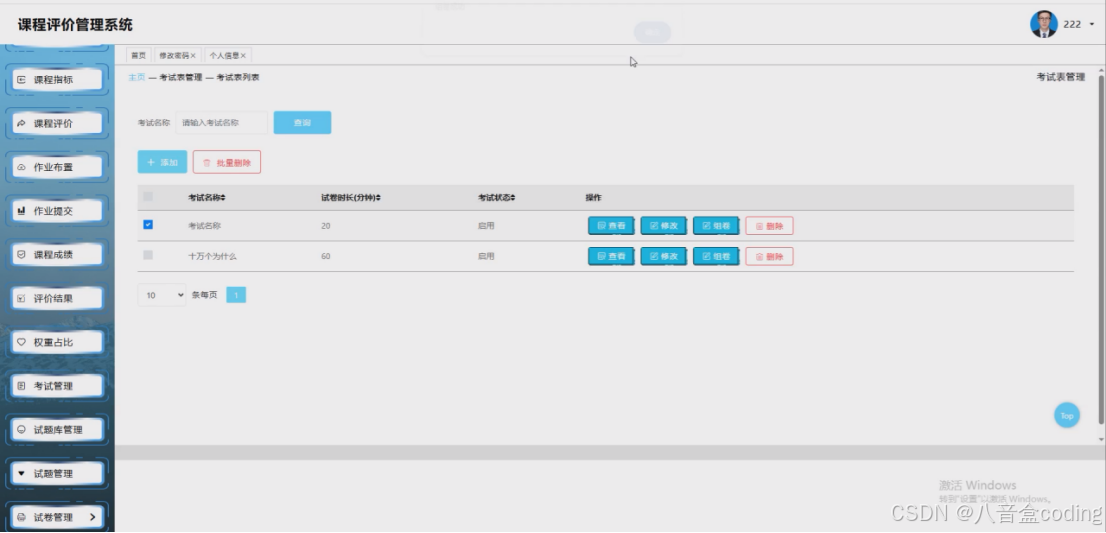Click 删除 for the 十万个为什么 row
The height and width of the screenshot is (533, 1106).
pyautogui.click(x=770, y=257)
